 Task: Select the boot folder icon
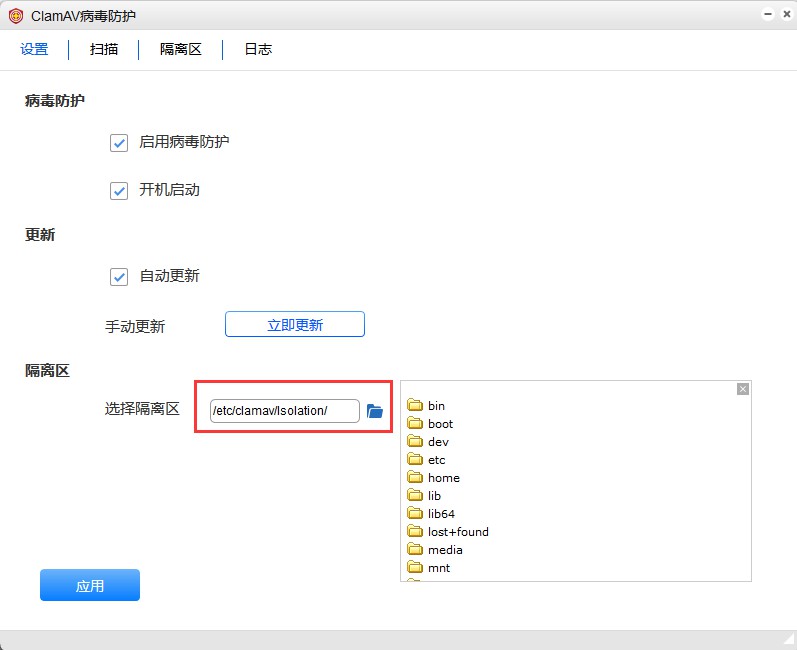click(415, 424)
